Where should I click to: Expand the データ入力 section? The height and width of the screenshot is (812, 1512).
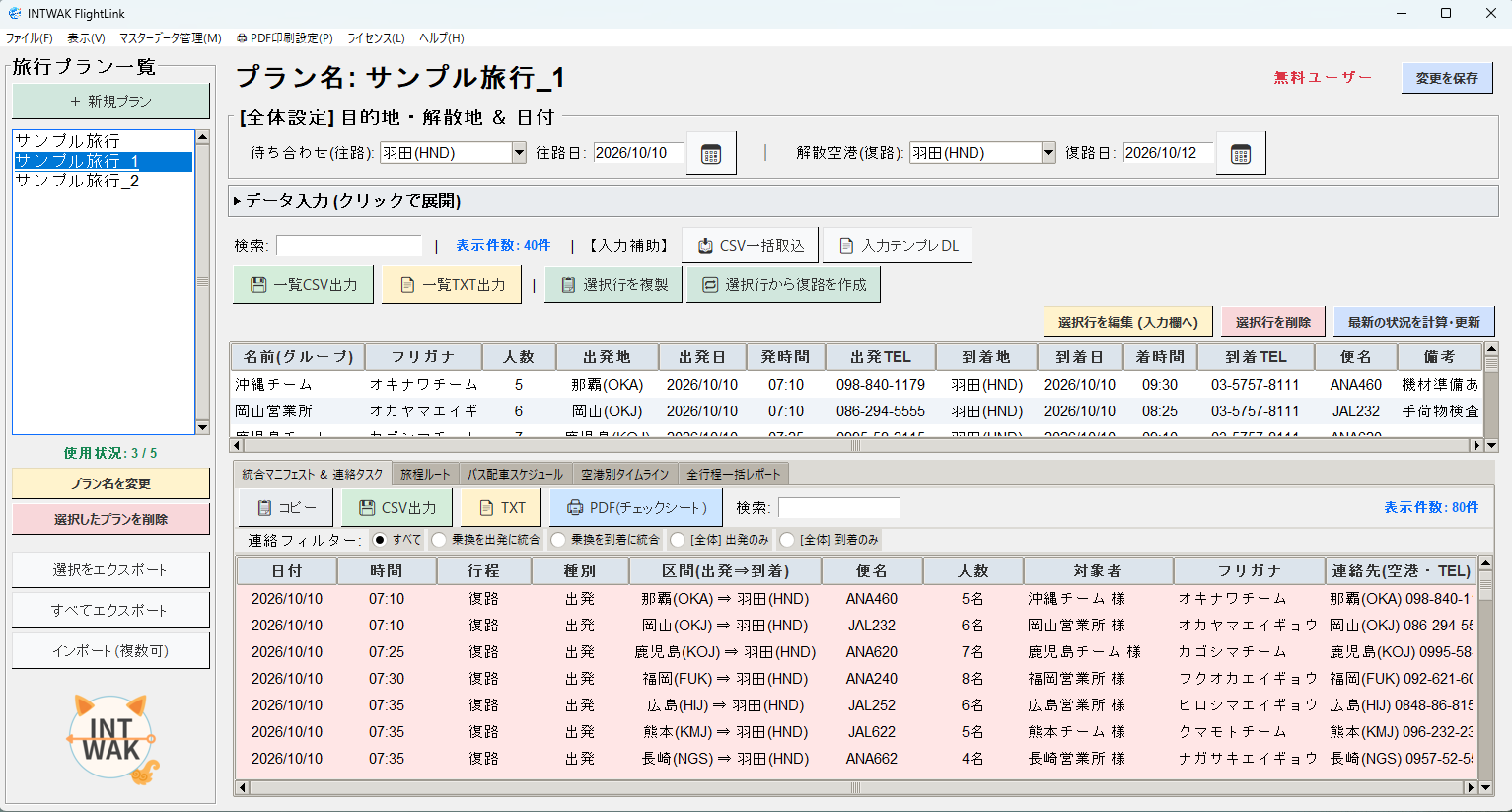[x=863, y=201]
